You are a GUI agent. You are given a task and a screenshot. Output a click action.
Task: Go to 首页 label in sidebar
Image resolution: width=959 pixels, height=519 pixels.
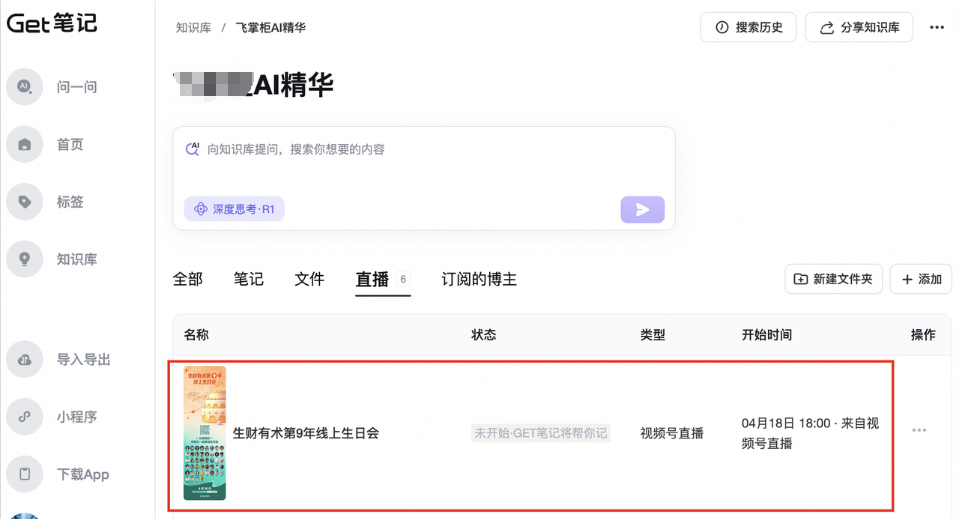tap(70, 144)
